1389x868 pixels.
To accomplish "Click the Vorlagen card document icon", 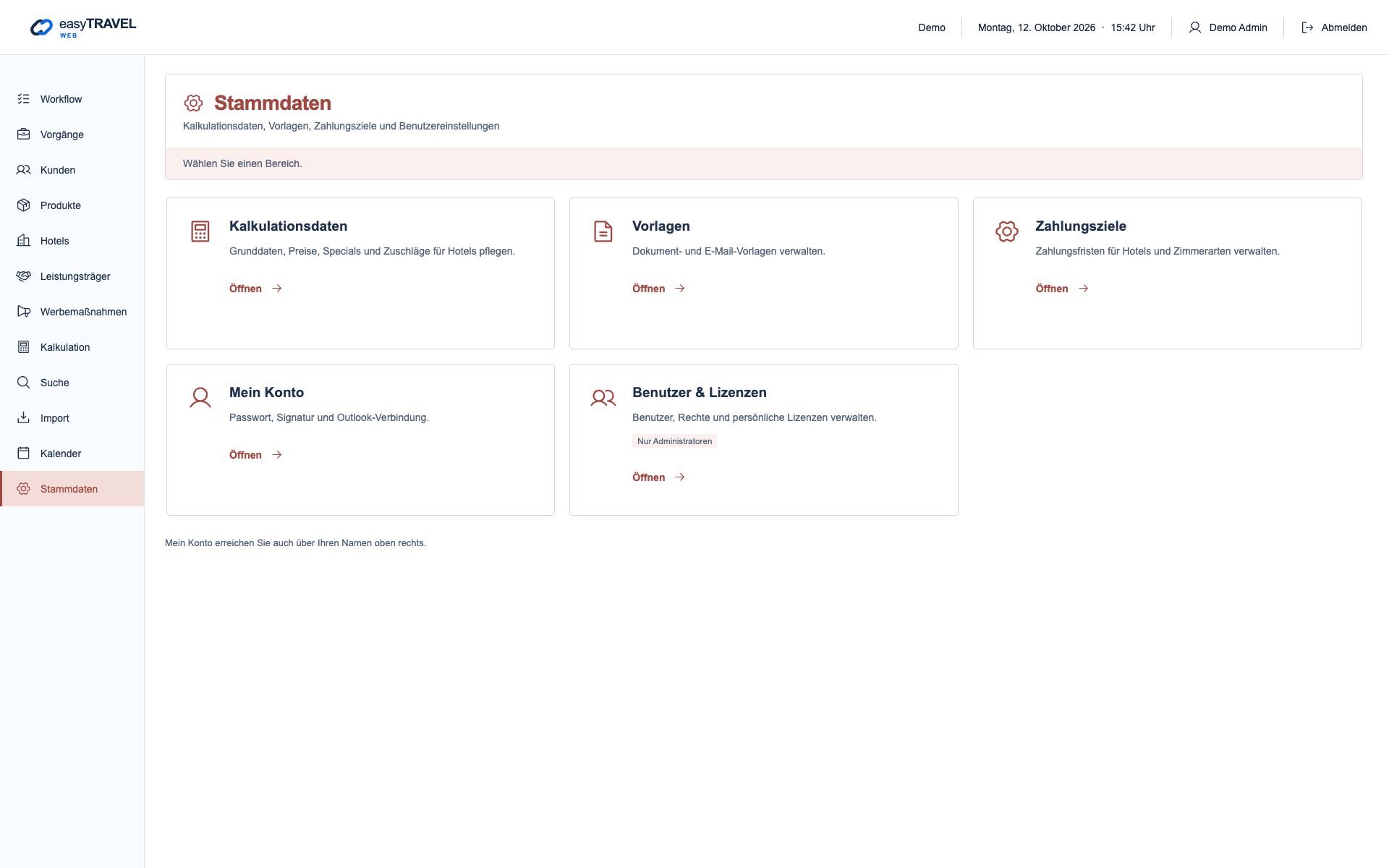I will pyautogui.click(x=603, y=231).
